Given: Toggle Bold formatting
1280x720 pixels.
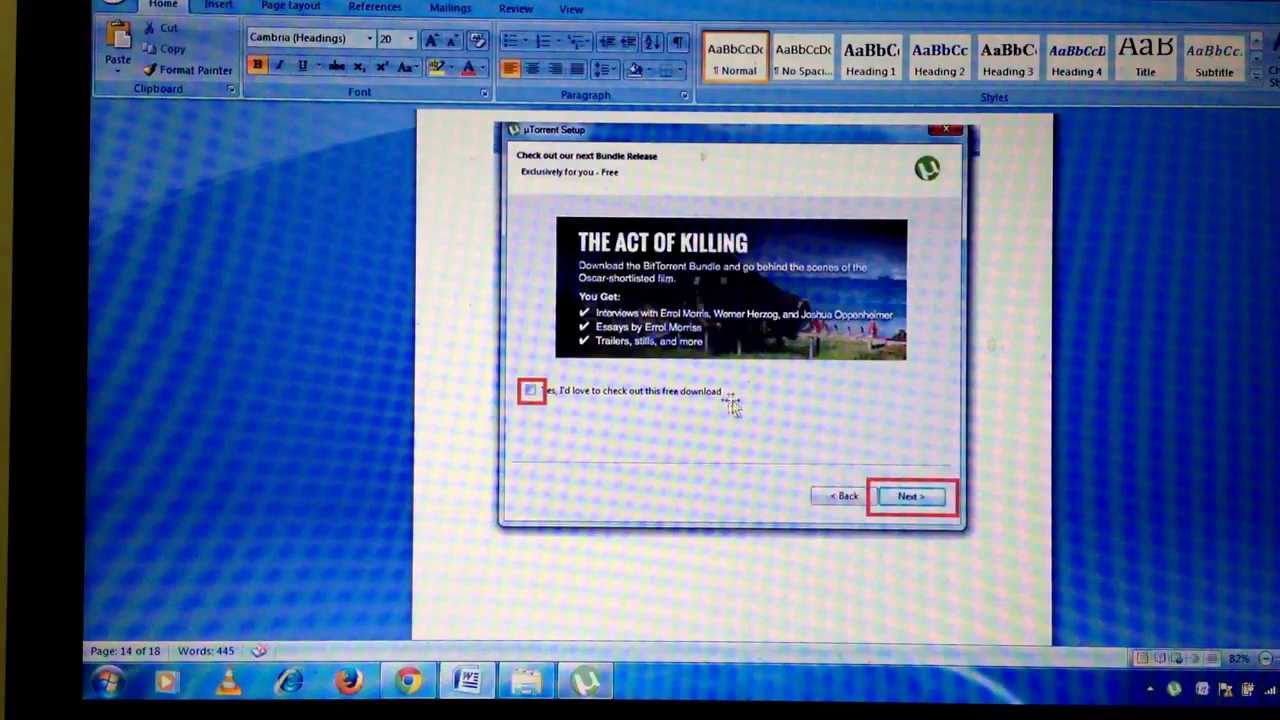Looking at the screenshot, I should pos(257,66).
